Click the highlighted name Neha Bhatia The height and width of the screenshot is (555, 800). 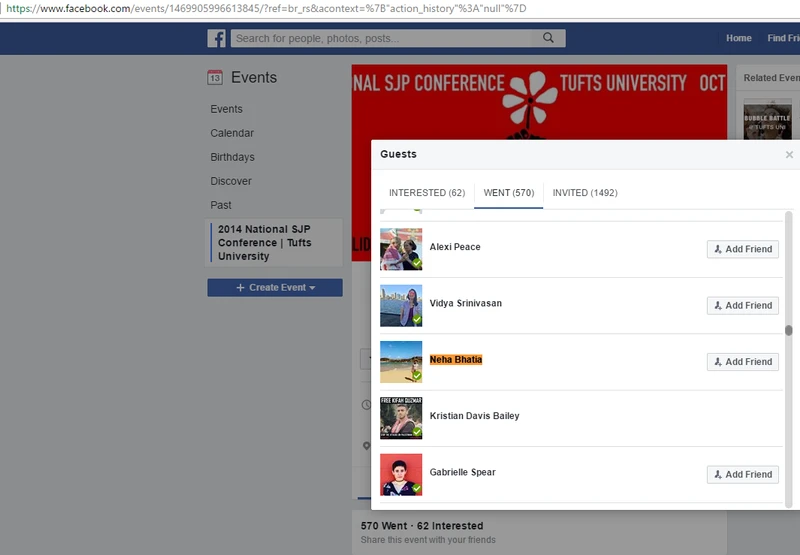pyautogui.click(x=456, y=360)
